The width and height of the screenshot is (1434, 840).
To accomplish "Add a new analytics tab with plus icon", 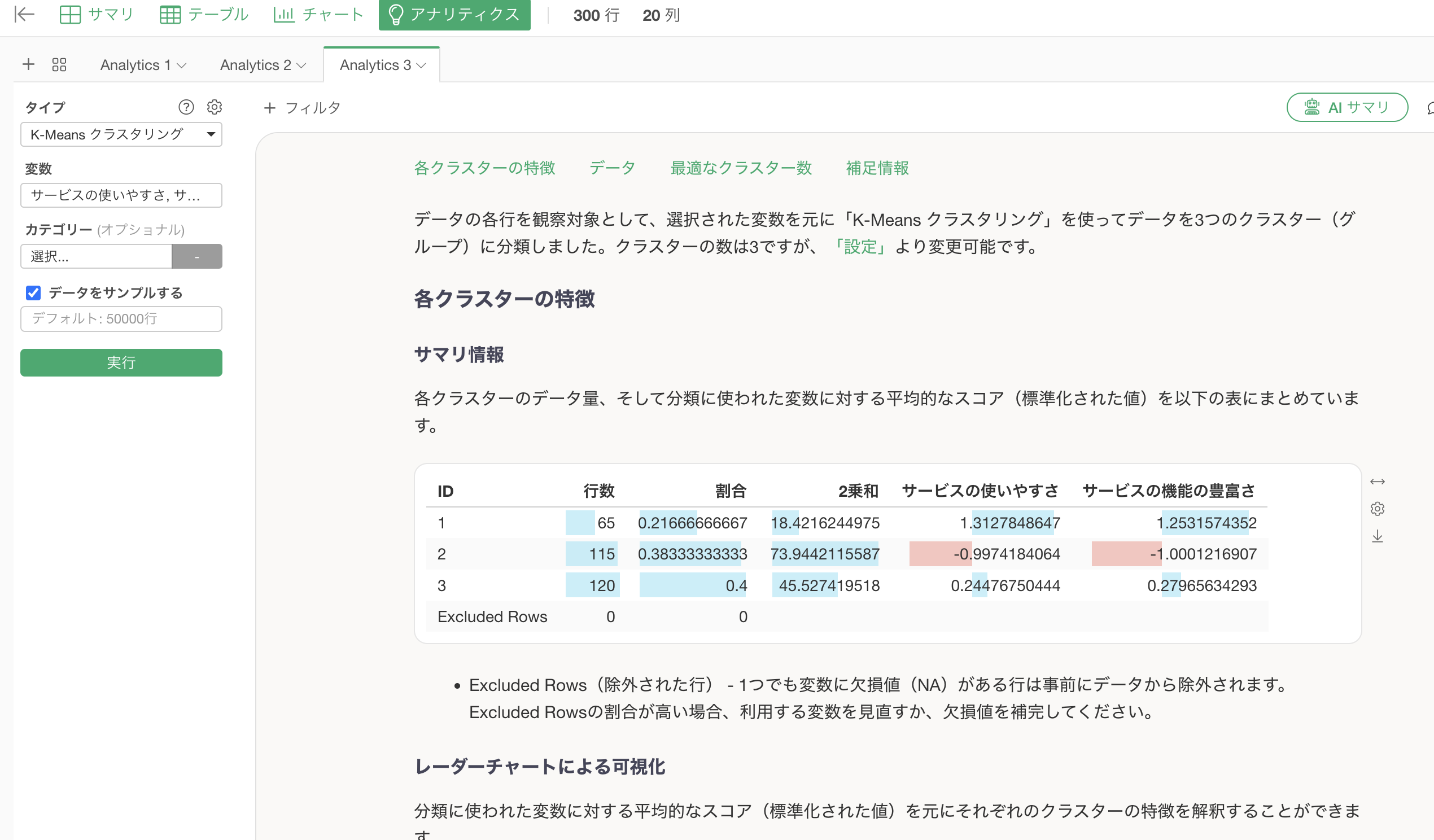I will tap(28, 64).
